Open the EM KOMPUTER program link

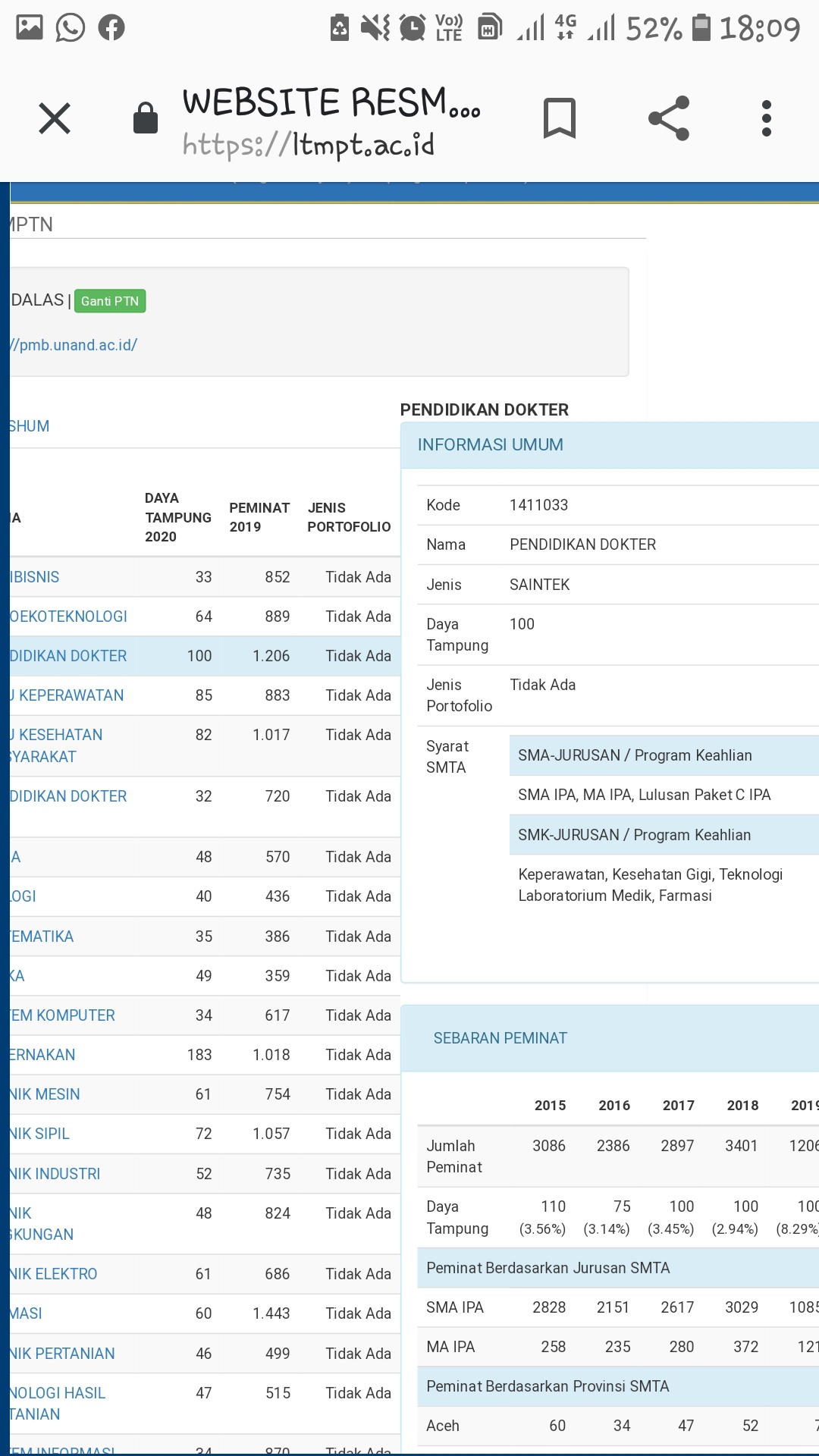63,1015
